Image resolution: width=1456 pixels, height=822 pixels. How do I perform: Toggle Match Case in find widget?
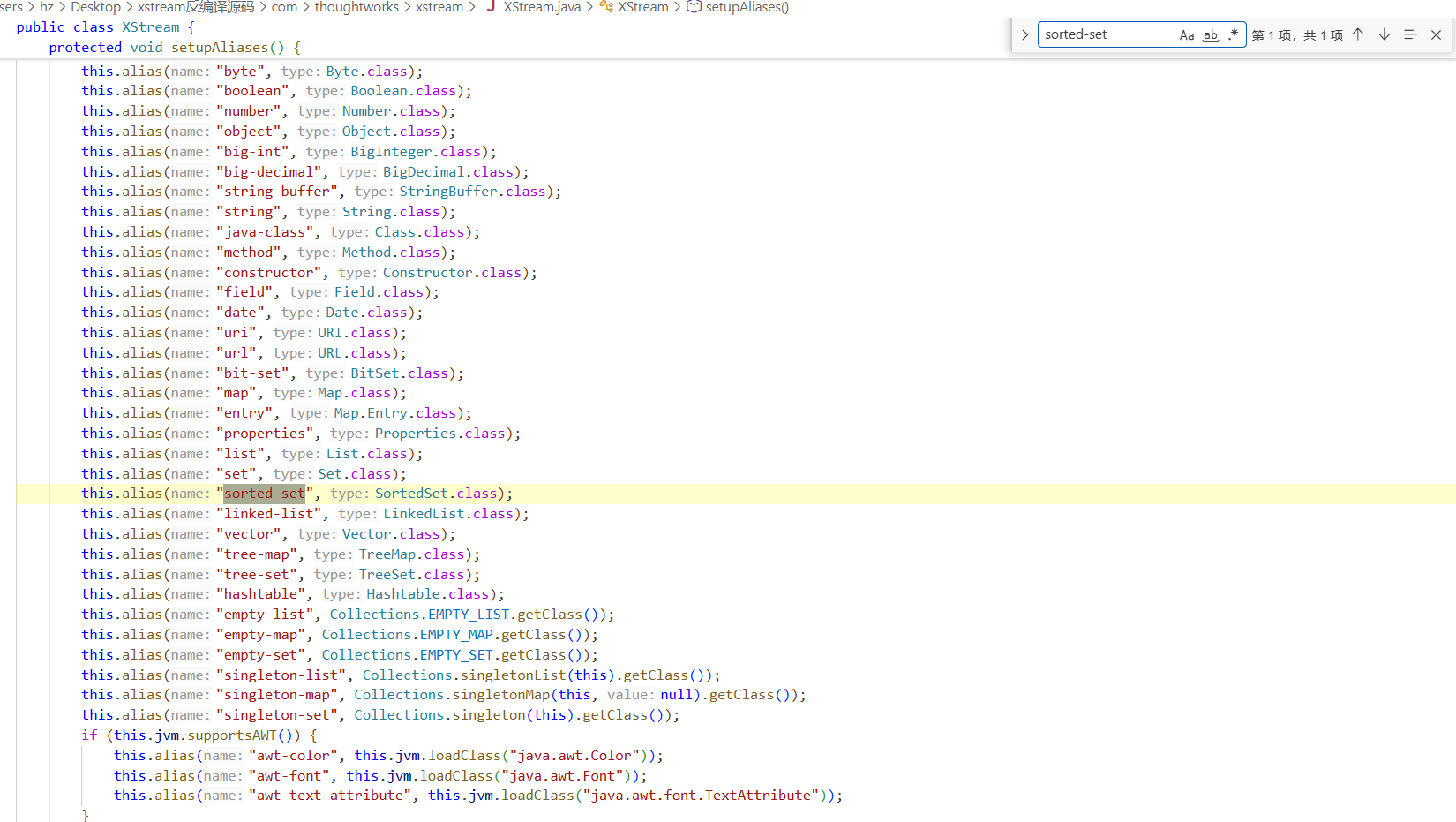pyautogui.click(x=1187, y=35)
